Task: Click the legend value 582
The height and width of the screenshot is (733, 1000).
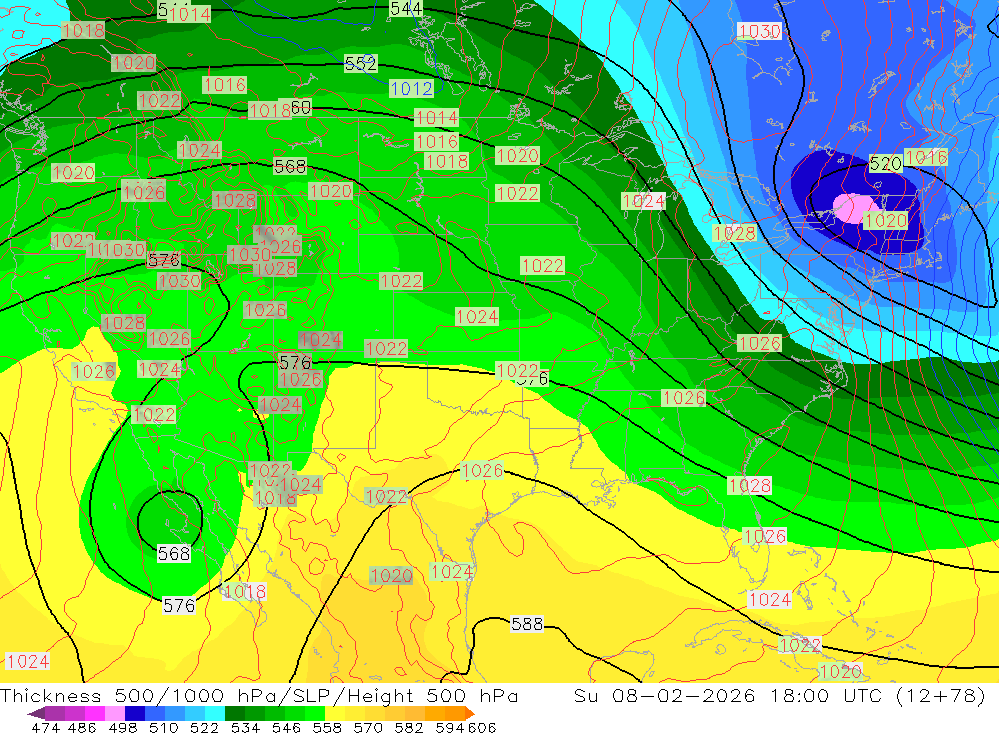Action: (409, 727)
